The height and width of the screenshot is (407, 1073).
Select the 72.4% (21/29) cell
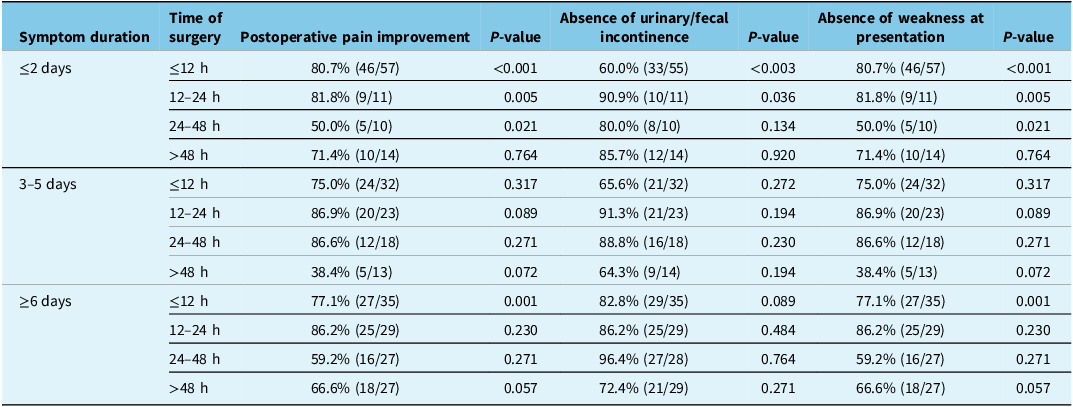coord(643,388)
